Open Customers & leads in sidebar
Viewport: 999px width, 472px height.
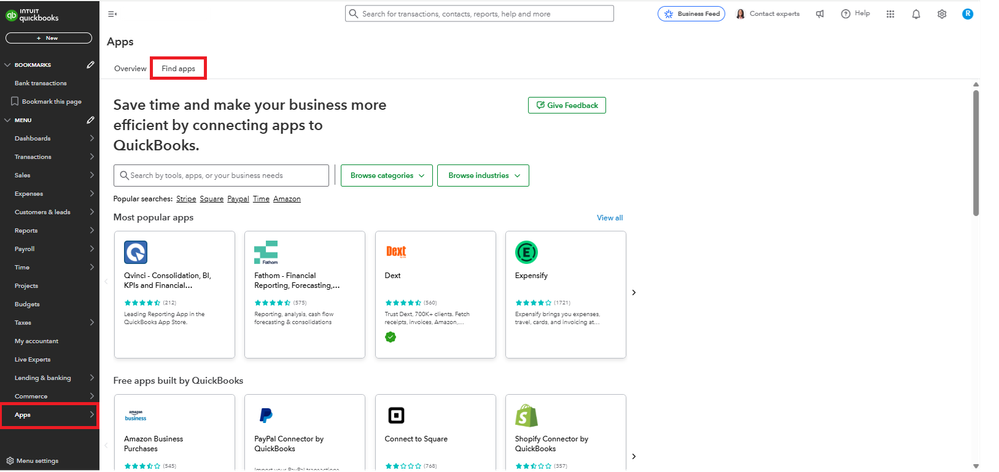click(x=42, y=212)
